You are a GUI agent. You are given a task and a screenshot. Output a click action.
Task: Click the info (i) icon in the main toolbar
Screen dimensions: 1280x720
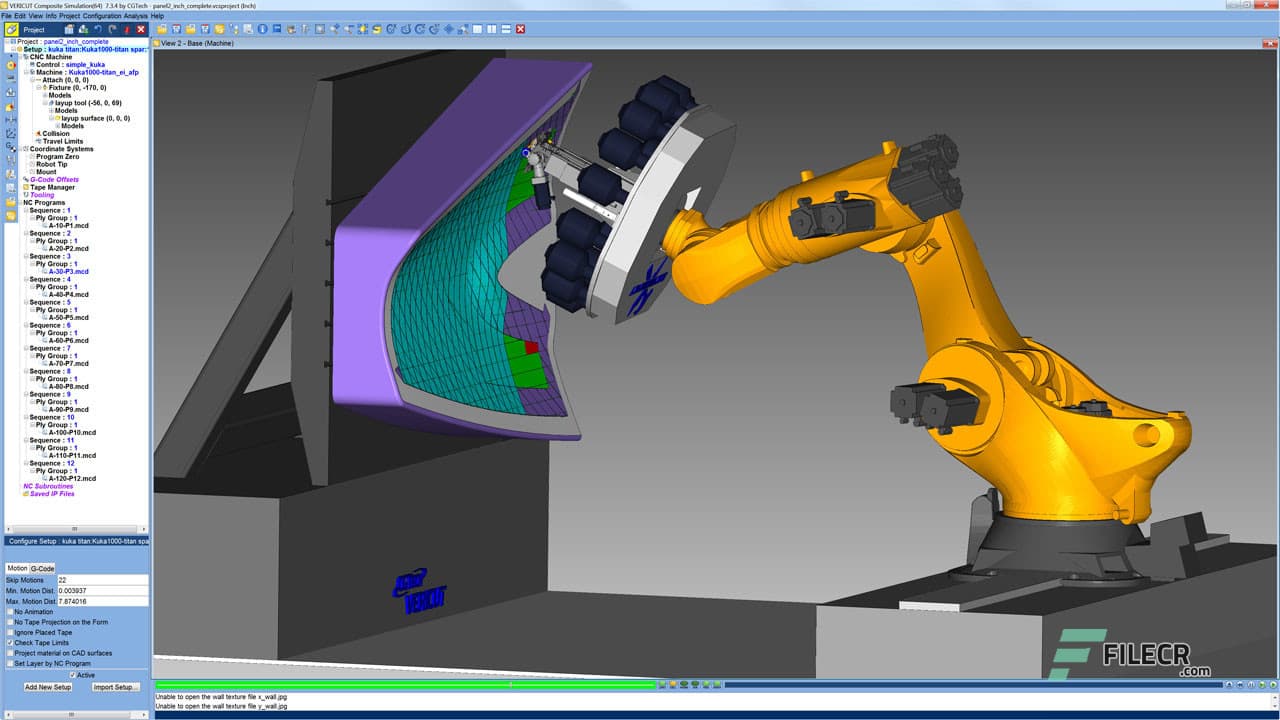click(x=264, y=31)
